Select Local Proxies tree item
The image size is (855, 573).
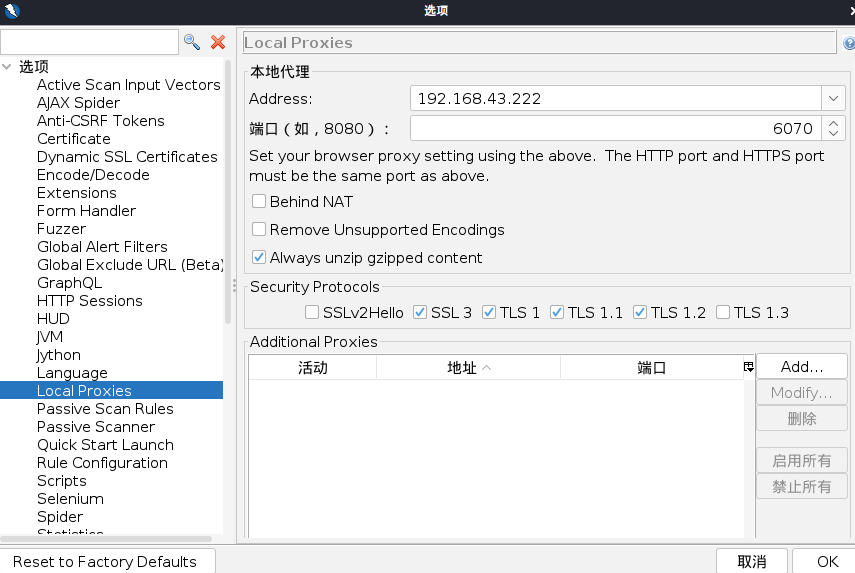(x=84, y=390)
